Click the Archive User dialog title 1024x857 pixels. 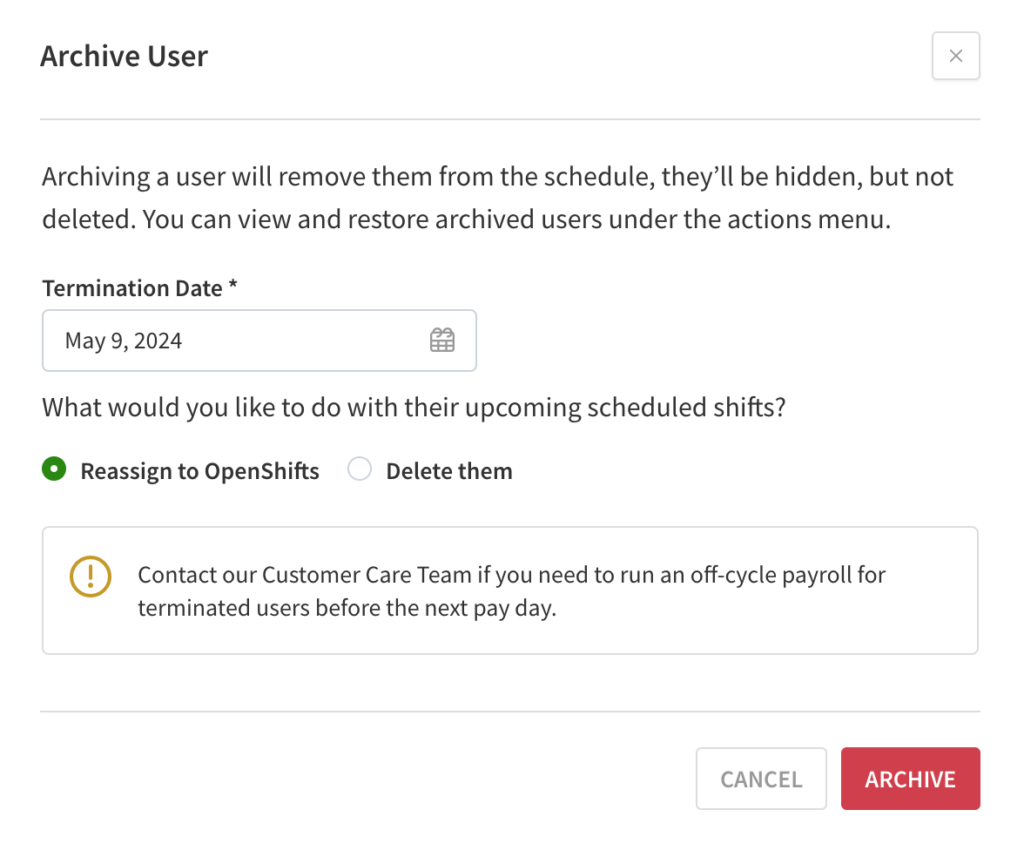coord(123,56)
